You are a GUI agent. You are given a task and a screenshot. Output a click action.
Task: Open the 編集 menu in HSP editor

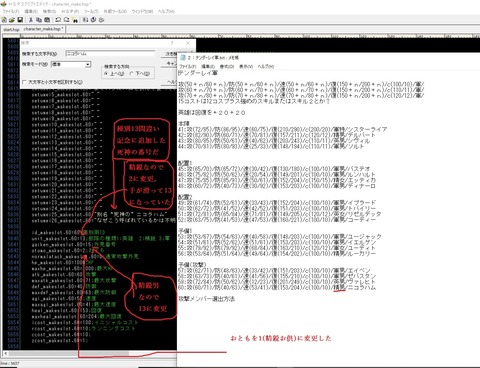point(31,11)
